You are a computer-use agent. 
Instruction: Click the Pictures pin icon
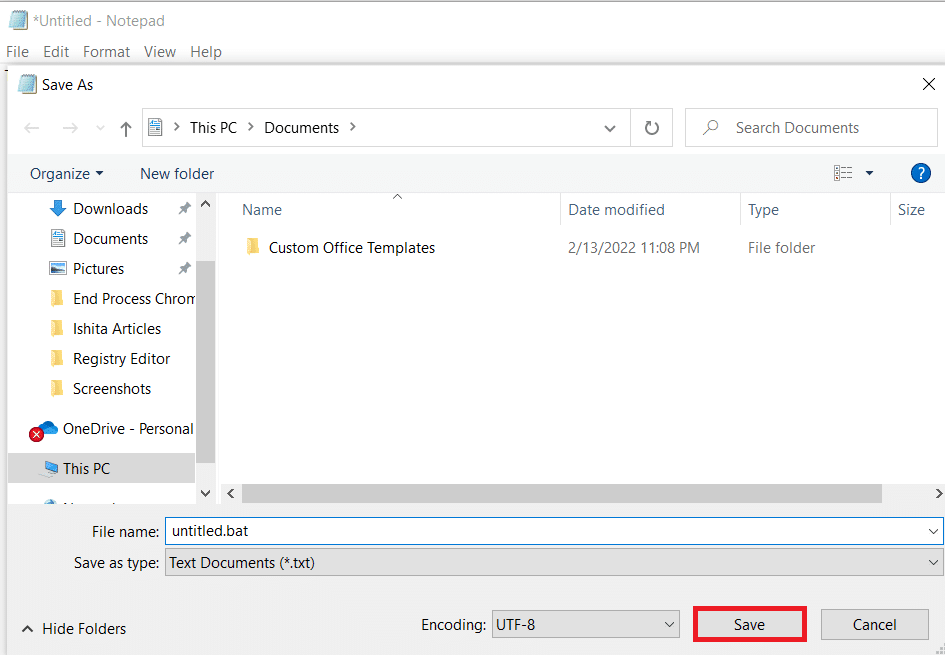[184, 269]
